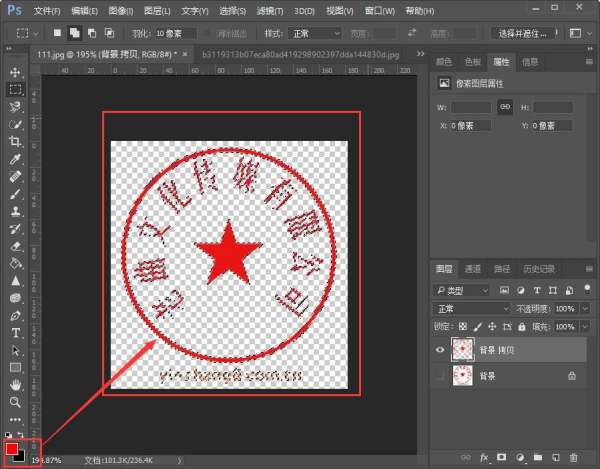Viewport: 600px width, 469px height.
Task: Open the blend mode 正常 dropdown
Action: 472,308
